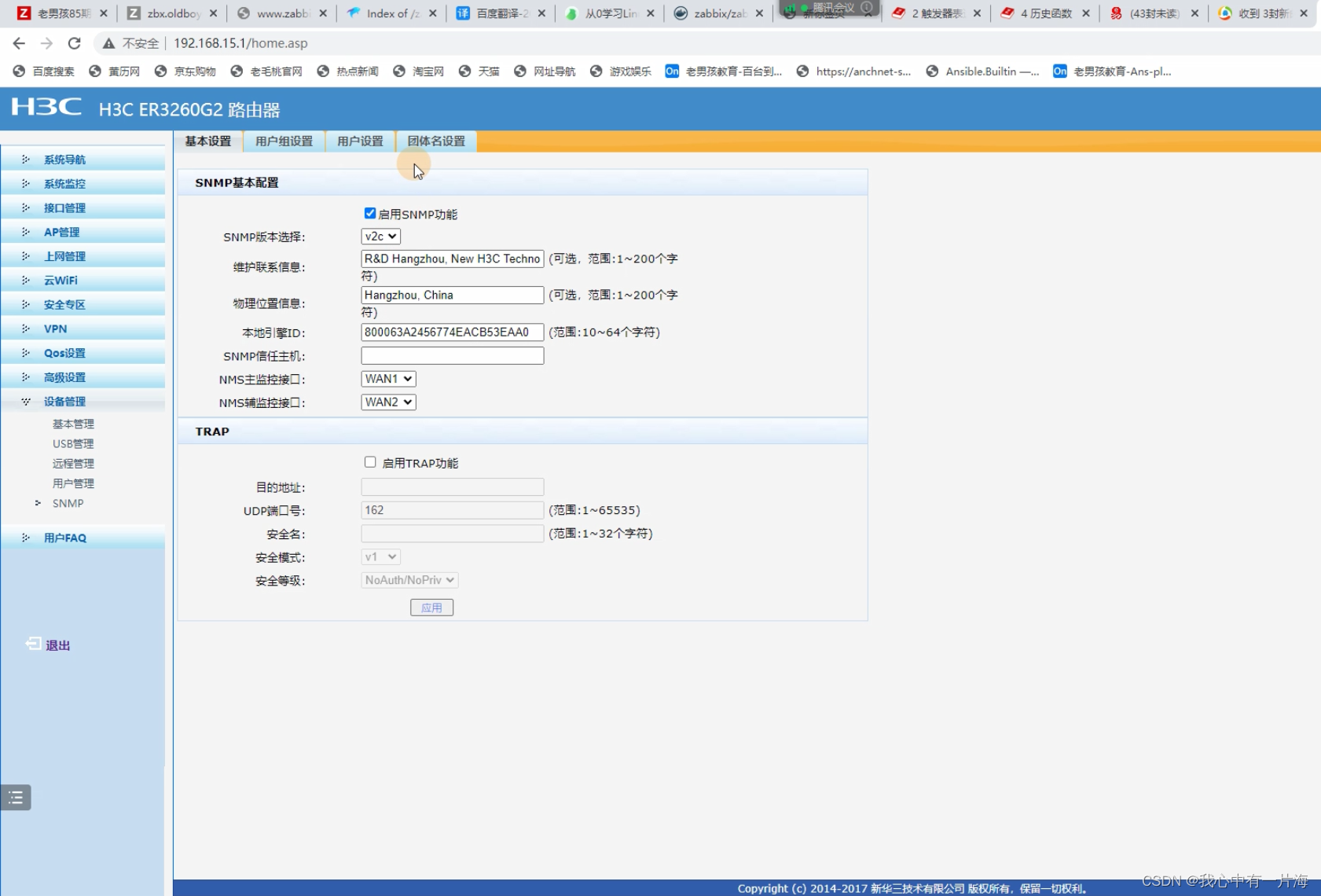Screen dimensions: 1321x896
Task: Select the 基本设置 tab
Action: [x=208, y=141]
